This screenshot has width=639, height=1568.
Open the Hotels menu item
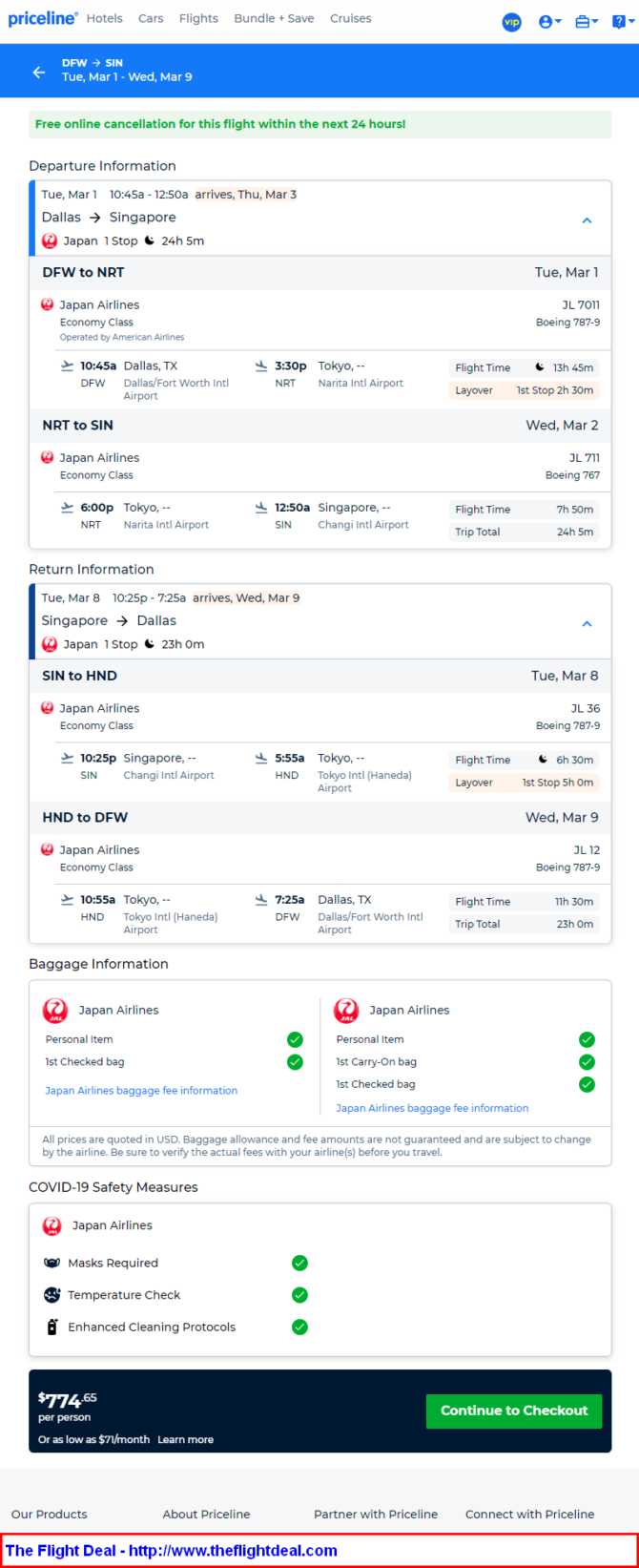click(x=105, y=18)
